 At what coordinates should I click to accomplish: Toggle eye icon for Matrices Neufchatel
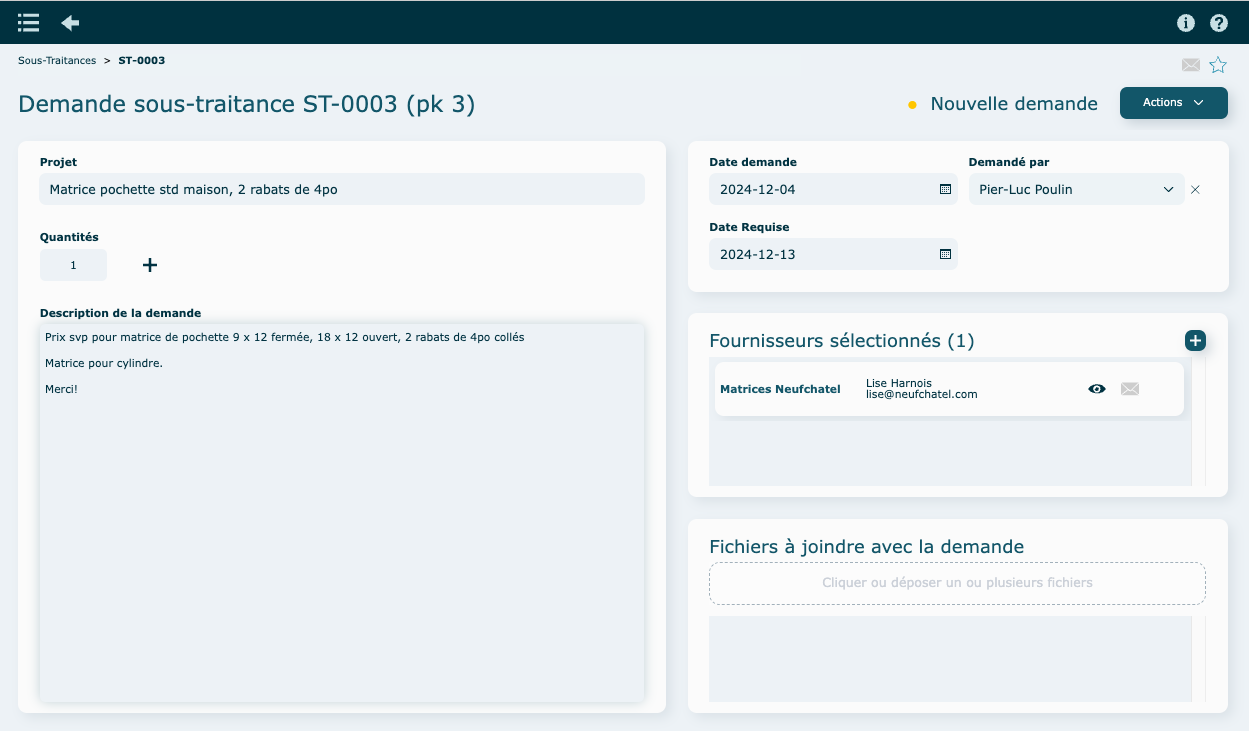(x=1097, y=389)
